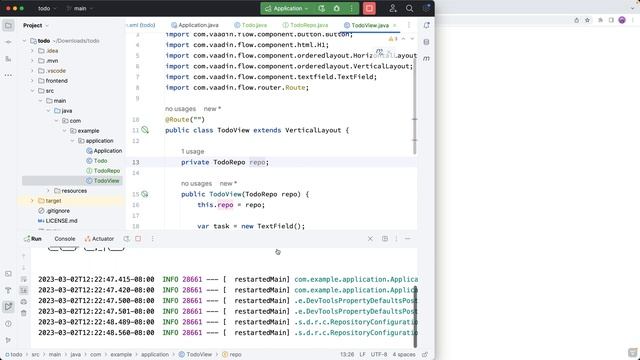Open Maven tool window icon

(x=427, y=59)
